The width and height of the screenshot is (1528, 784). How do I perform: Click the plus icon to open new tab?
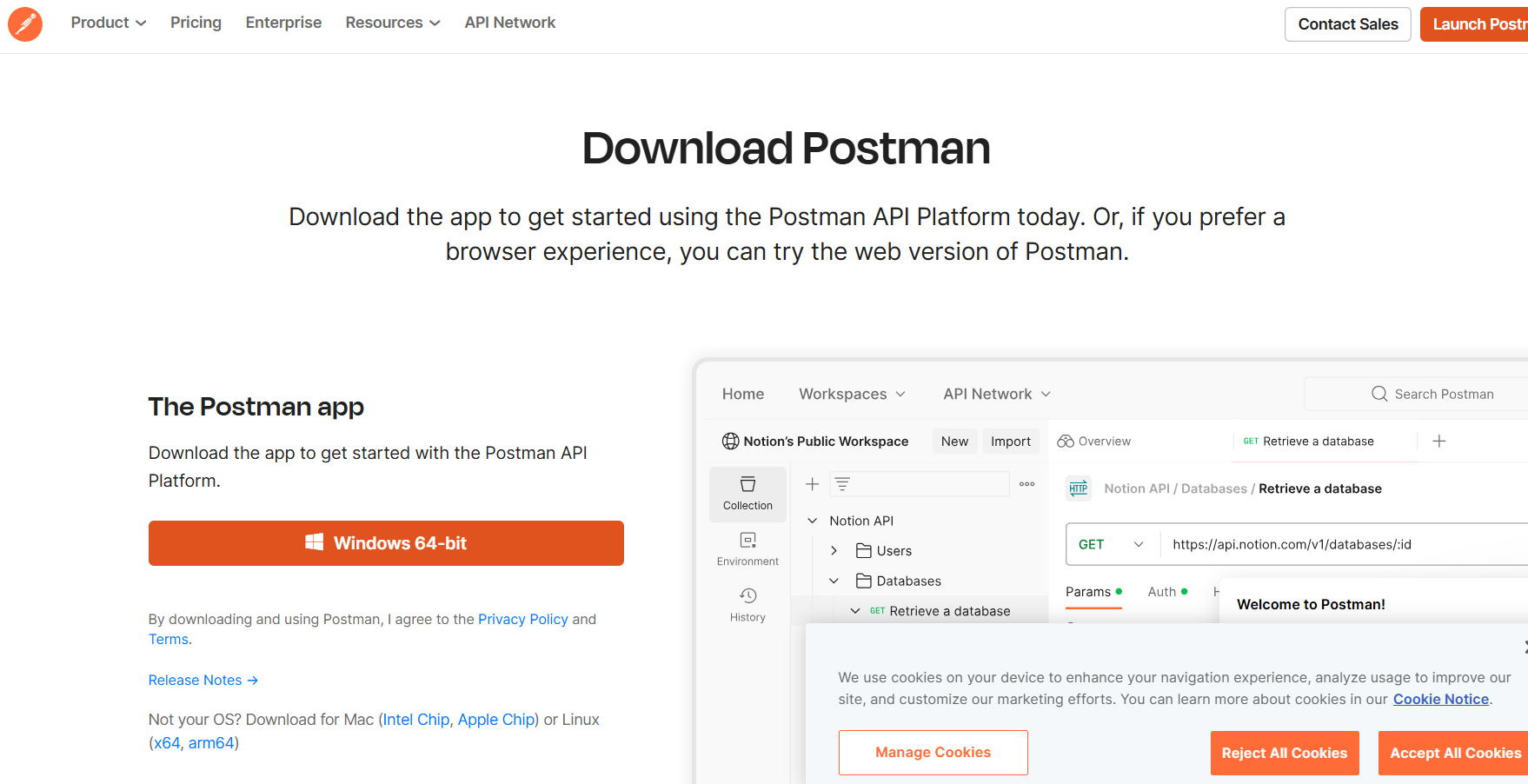[x=1439, y=442]
